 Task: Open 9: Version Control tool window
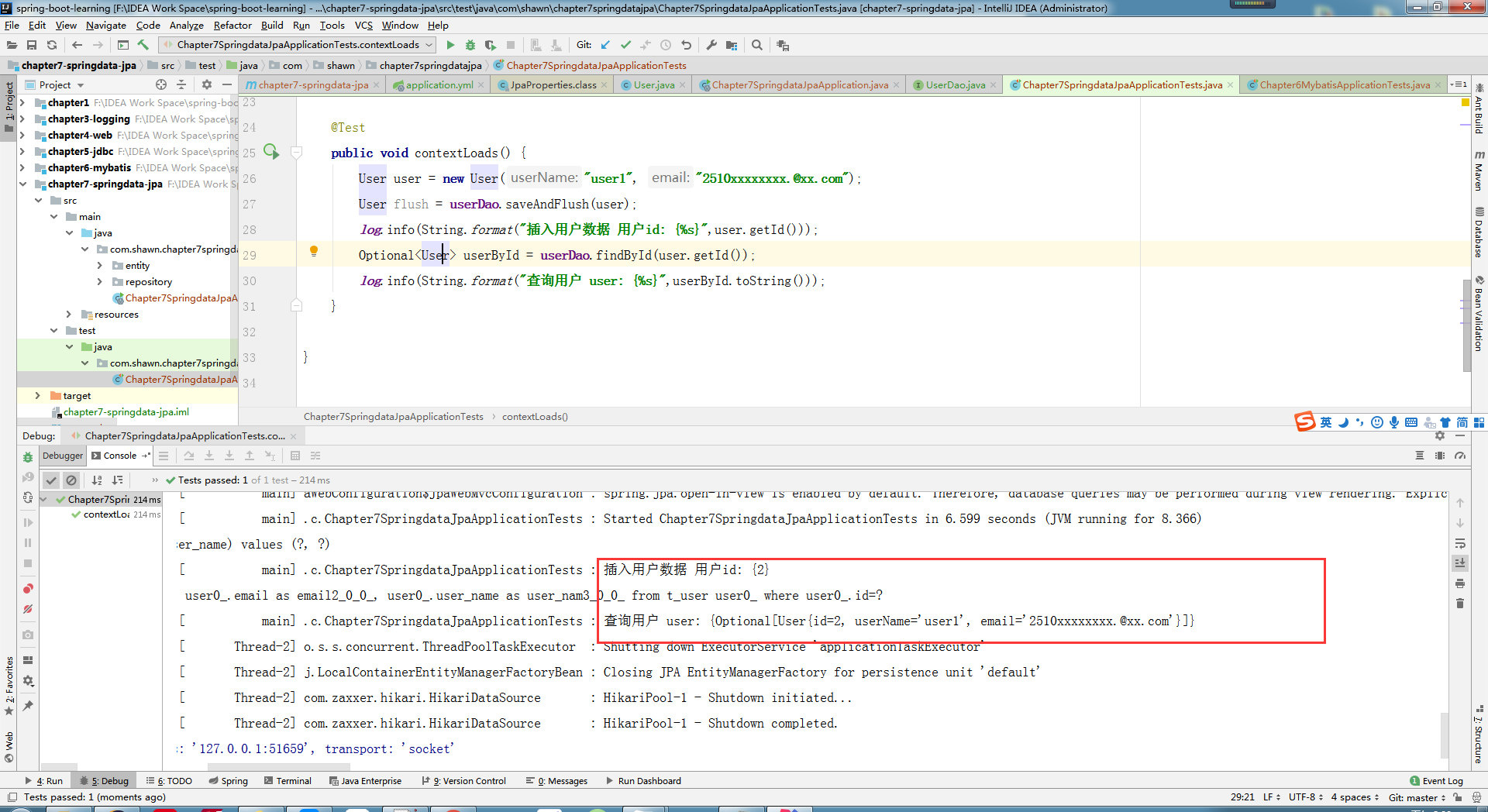tap(463, 781)
